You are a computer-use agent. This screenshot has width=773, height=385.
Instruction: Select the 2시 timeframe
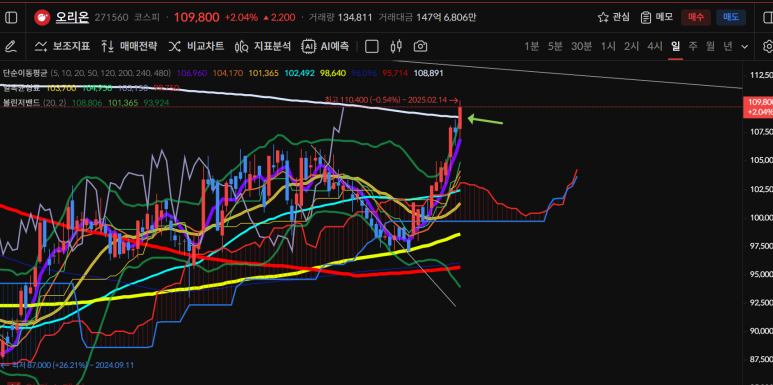632,47
